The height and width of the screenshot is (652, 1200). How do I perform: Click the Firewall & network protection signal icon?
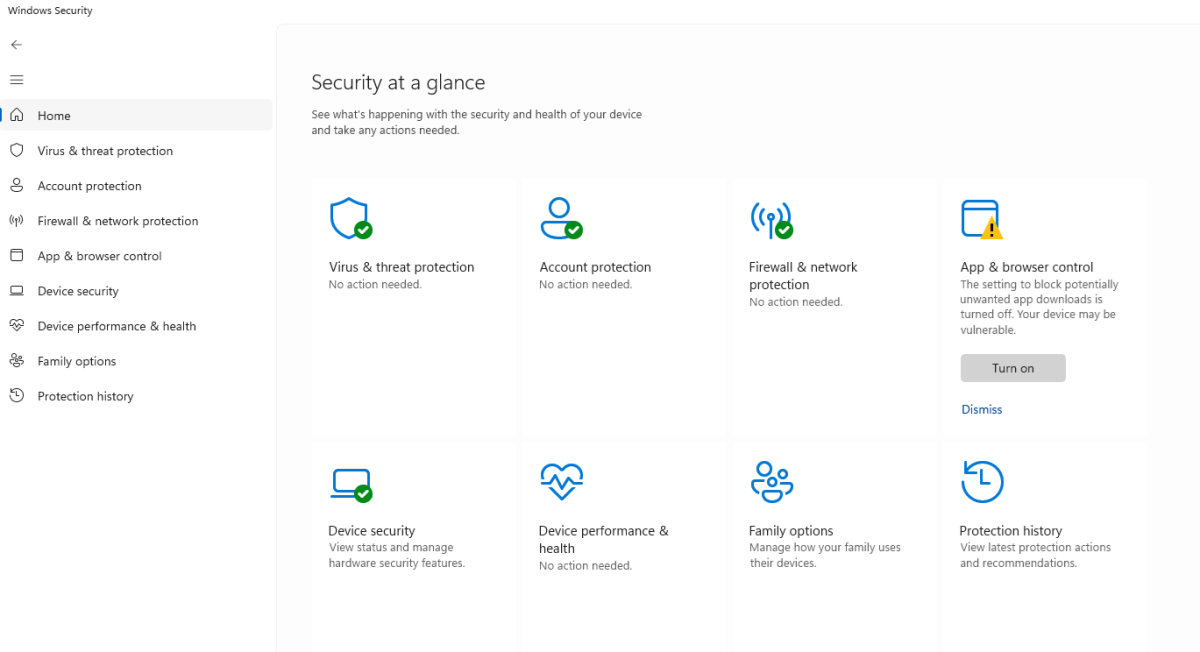coord(772,217)
